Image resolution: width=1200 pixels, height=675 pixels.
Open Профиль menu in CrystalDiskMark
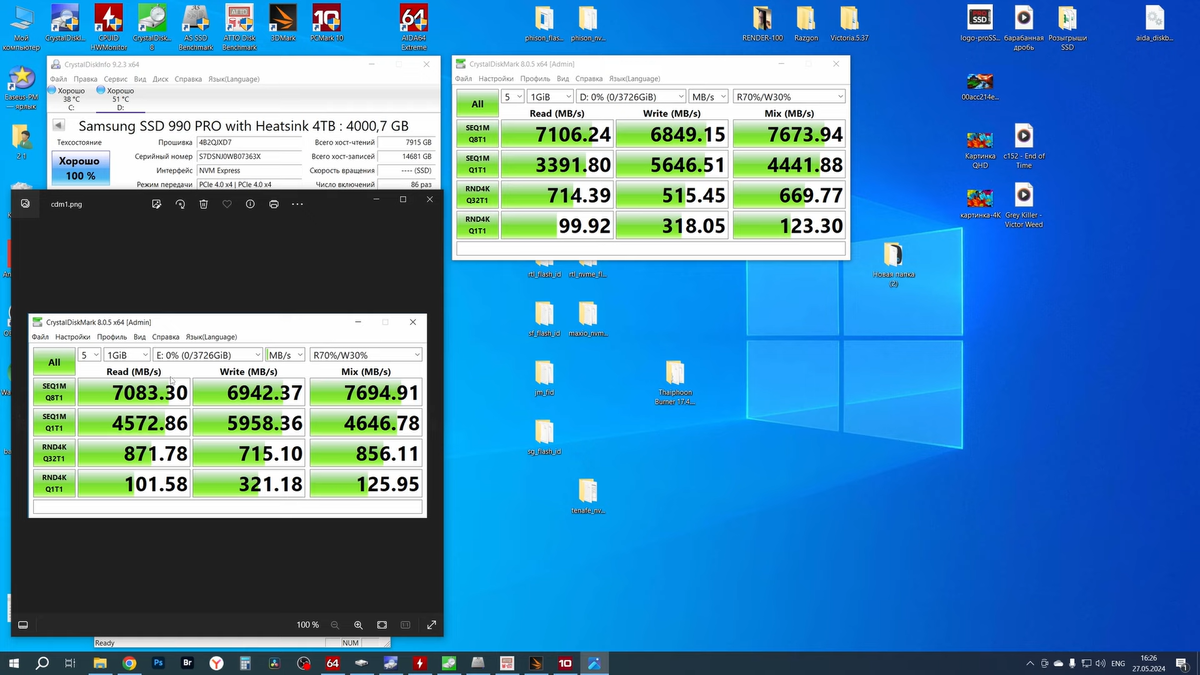[x=534, y=78]
